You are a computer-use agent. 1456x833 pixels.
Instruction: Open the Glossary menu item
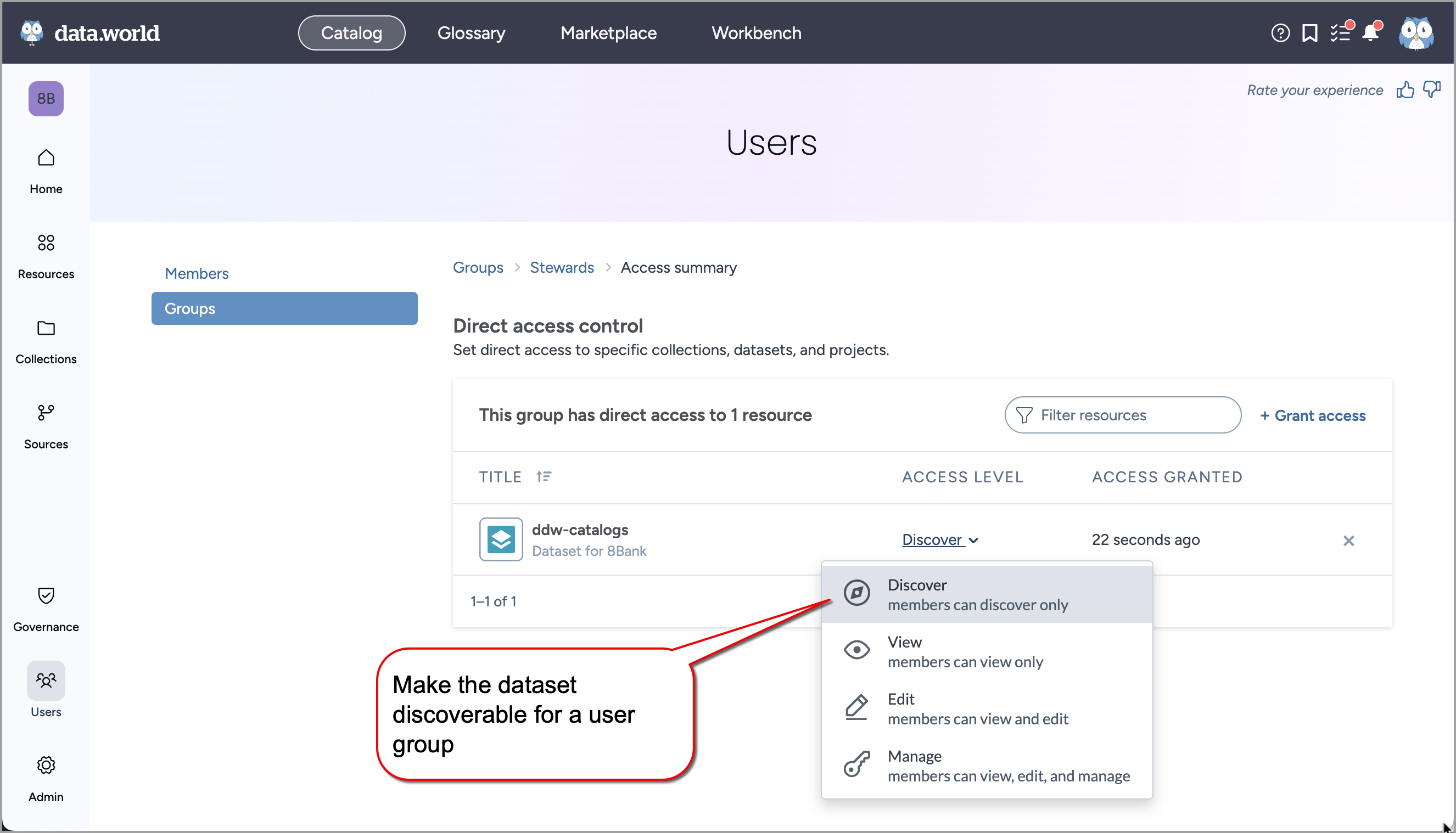pyautogui.click(x=471, y=32)
